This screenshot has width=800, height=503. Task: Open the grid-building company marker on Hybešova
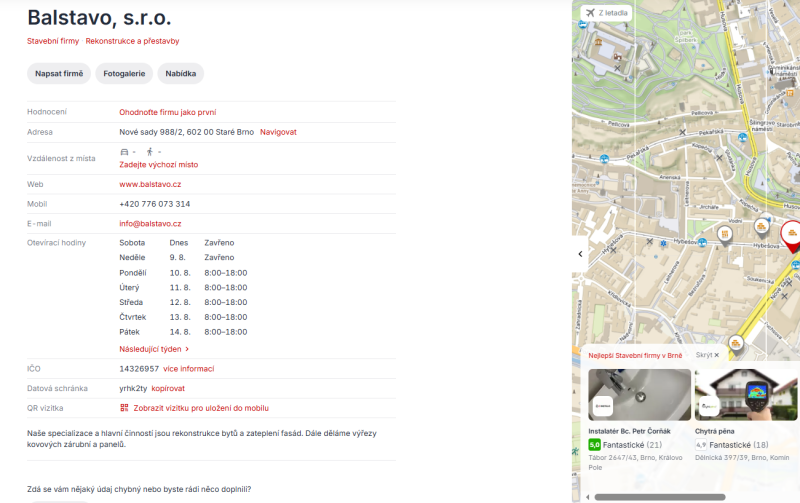pos(724,234)
